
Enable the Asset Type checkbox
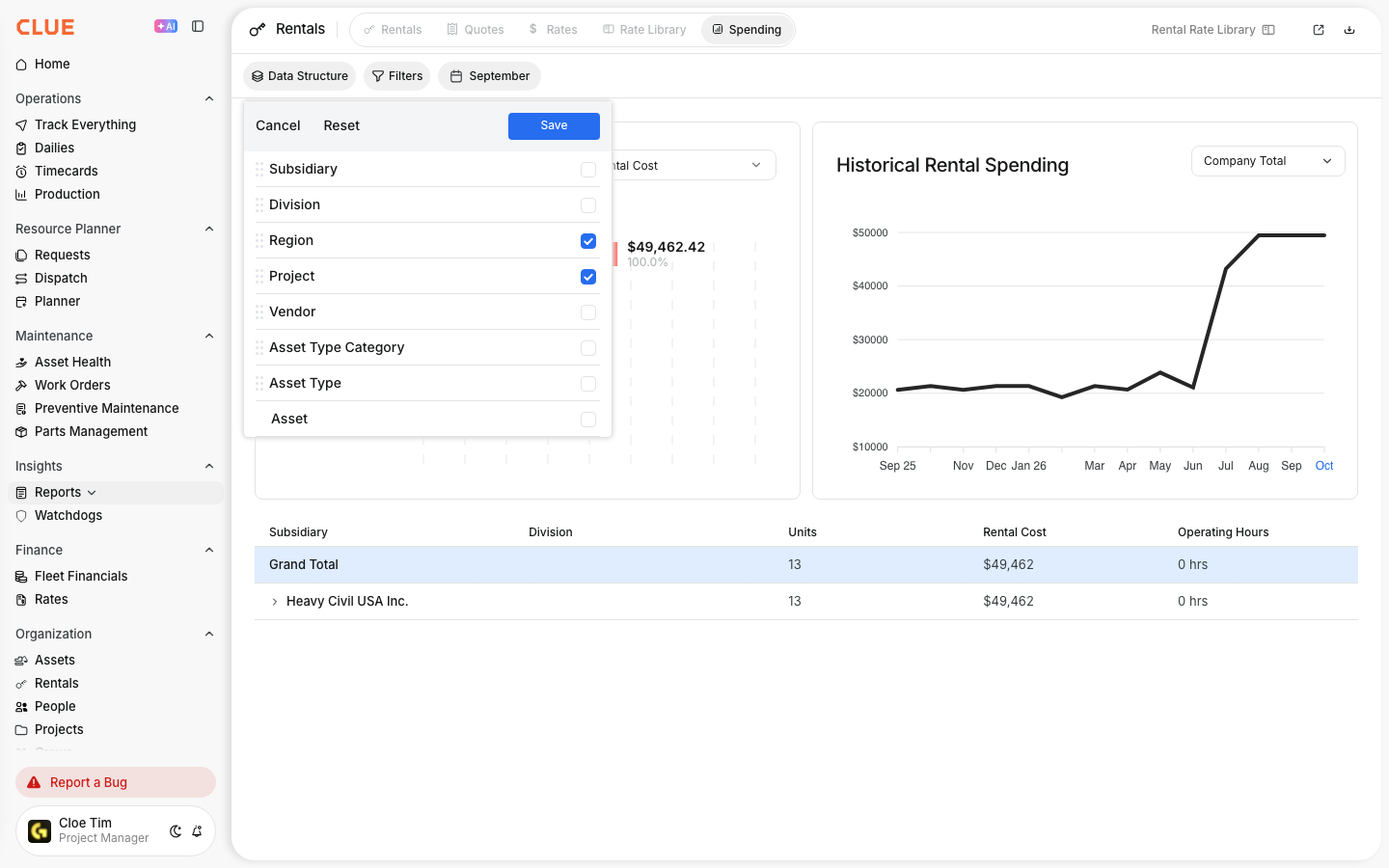pyautogui.click(x=588, y=384)
